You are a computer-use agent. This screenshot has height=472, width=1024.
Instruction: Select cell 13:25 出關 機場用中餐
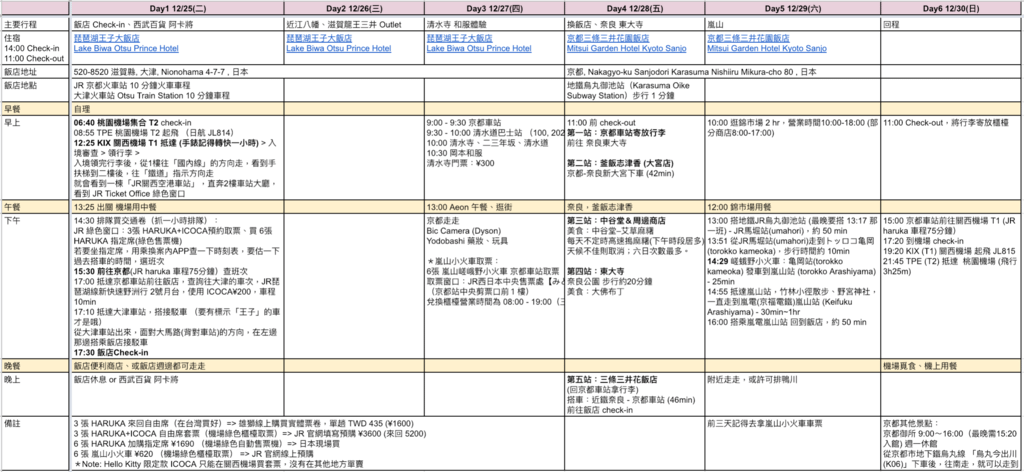(178, 207)
